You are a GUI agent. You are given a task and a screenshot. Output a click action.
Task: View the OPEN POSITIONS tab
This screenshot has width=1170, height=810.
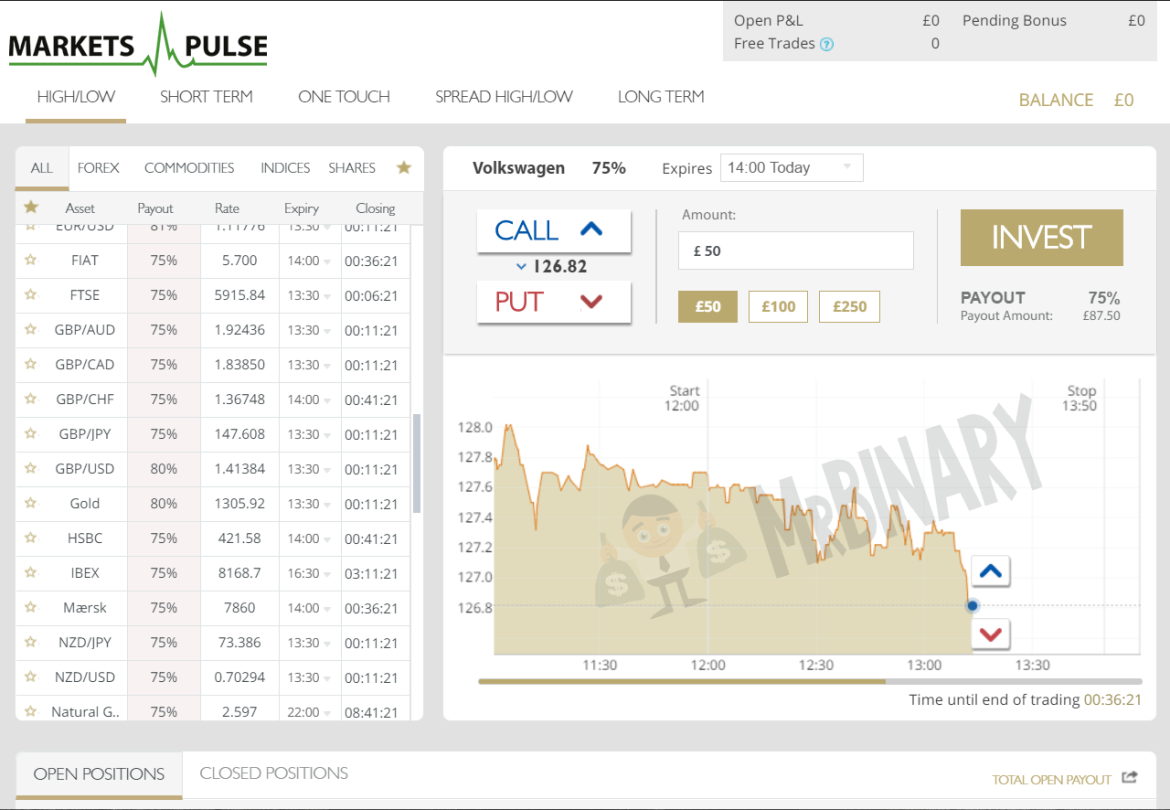(98, 774)
